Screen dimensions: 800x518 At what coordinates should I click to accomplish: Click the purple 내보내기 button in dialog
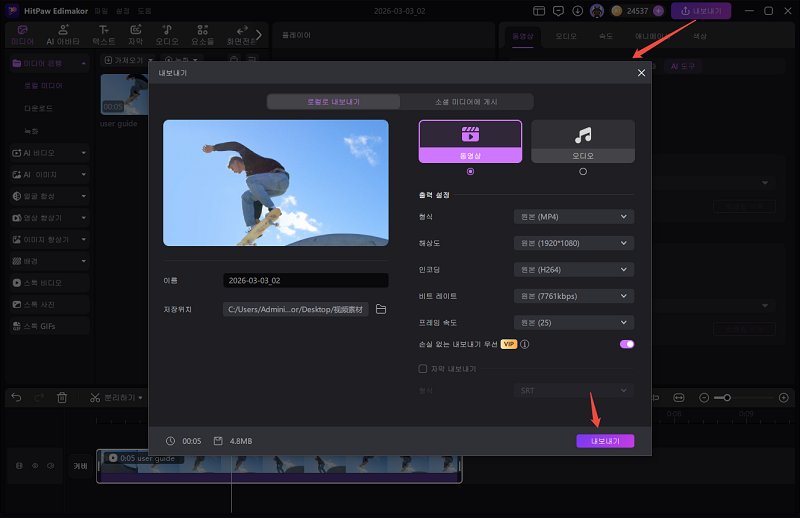pos(605,440)
